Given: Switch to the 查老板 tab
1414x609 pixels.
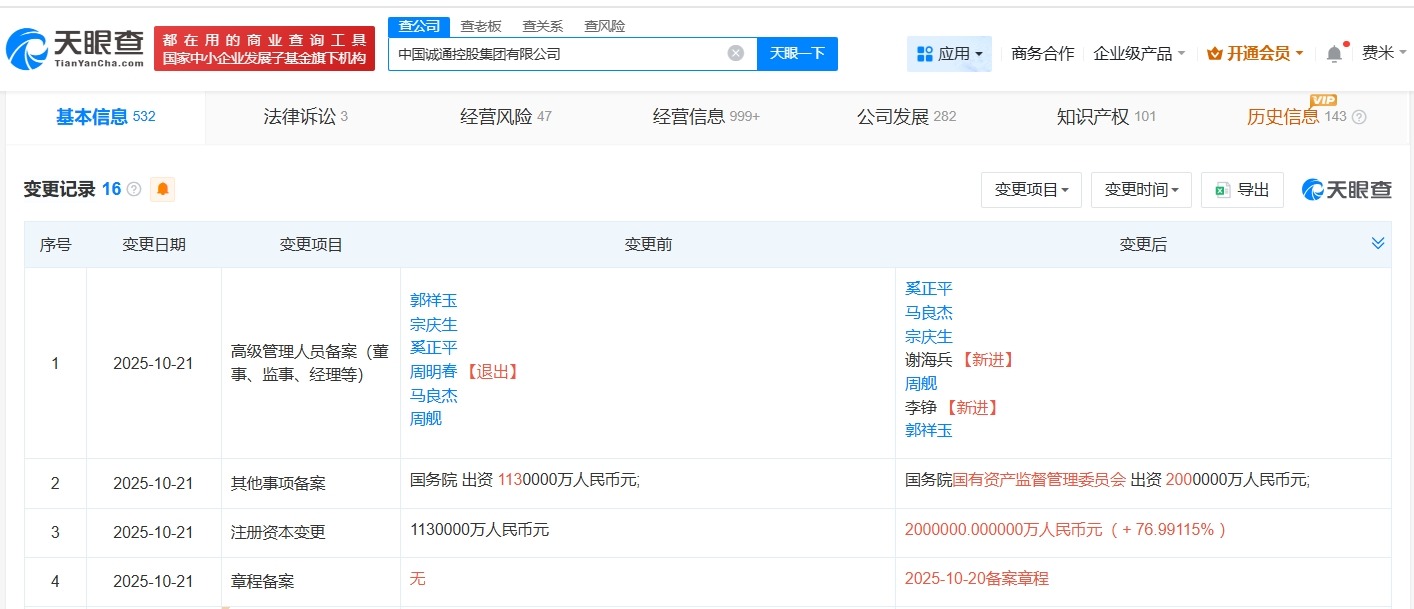Looking at the screenshot, I should point(482,25).
